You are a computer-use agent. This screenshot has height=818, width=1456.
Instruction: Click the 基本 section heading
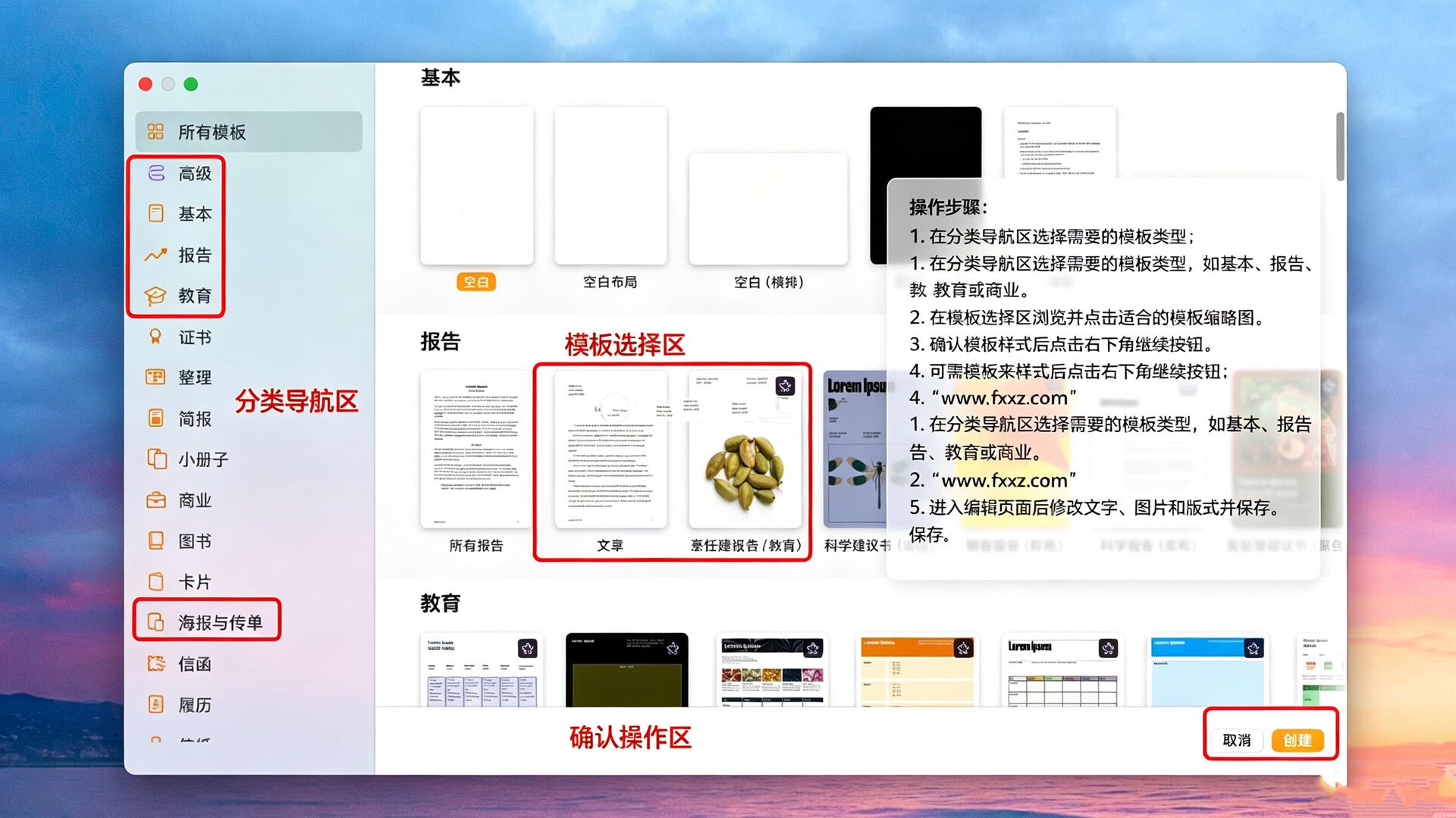coord(441,77)
